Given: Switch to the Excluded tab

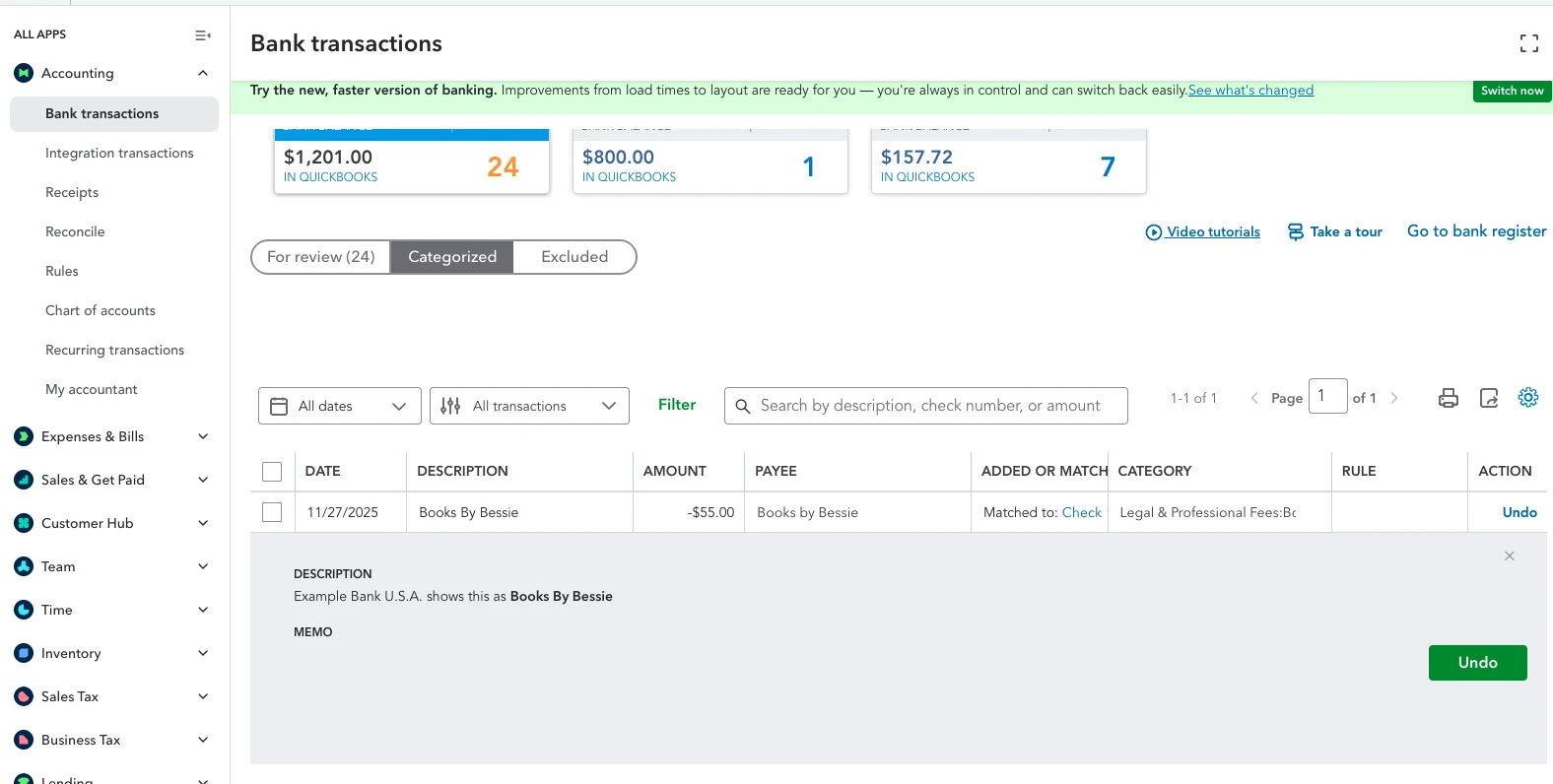Looking at the screenshot, I should coord(574,257).
